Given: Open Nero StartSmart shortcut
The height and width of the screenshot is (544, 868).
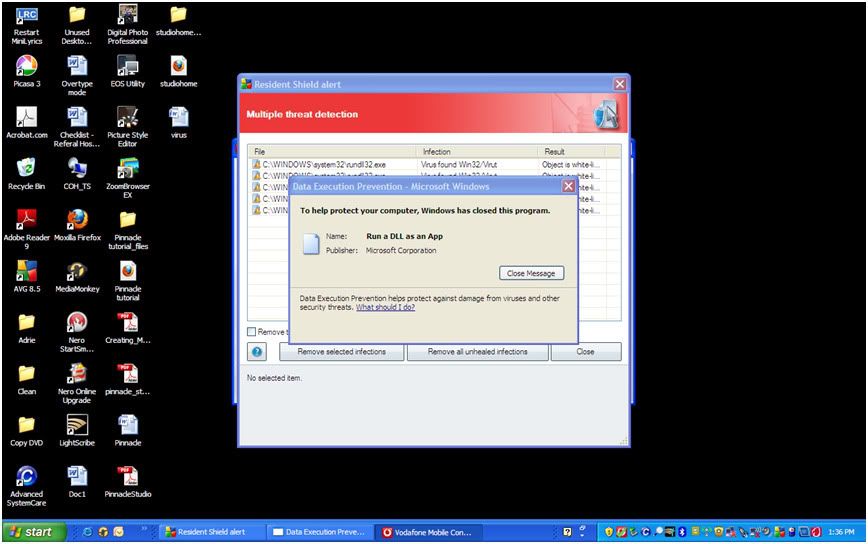Looking at the screenshot, I should (77, 333).
